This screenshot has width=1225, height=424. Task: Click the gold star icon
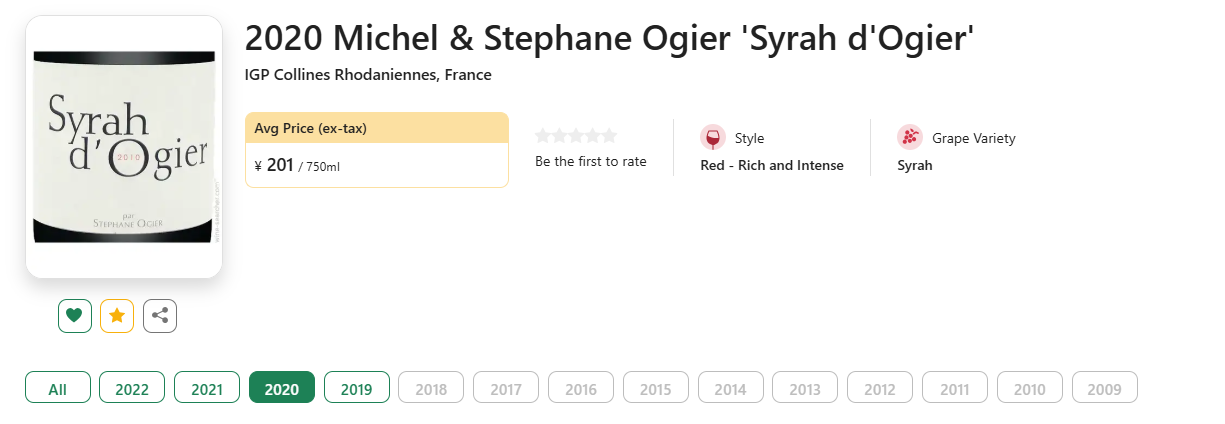click(x=117, y=316)
